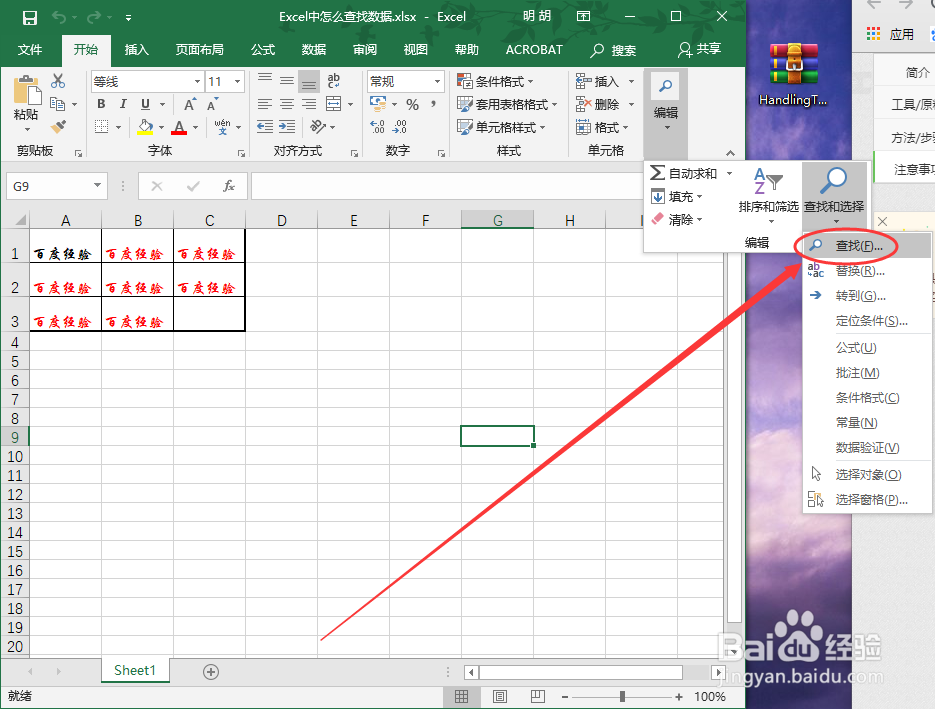Switch to Page Layout view icon
Screen dimensions: 935x709
point(500,696)
